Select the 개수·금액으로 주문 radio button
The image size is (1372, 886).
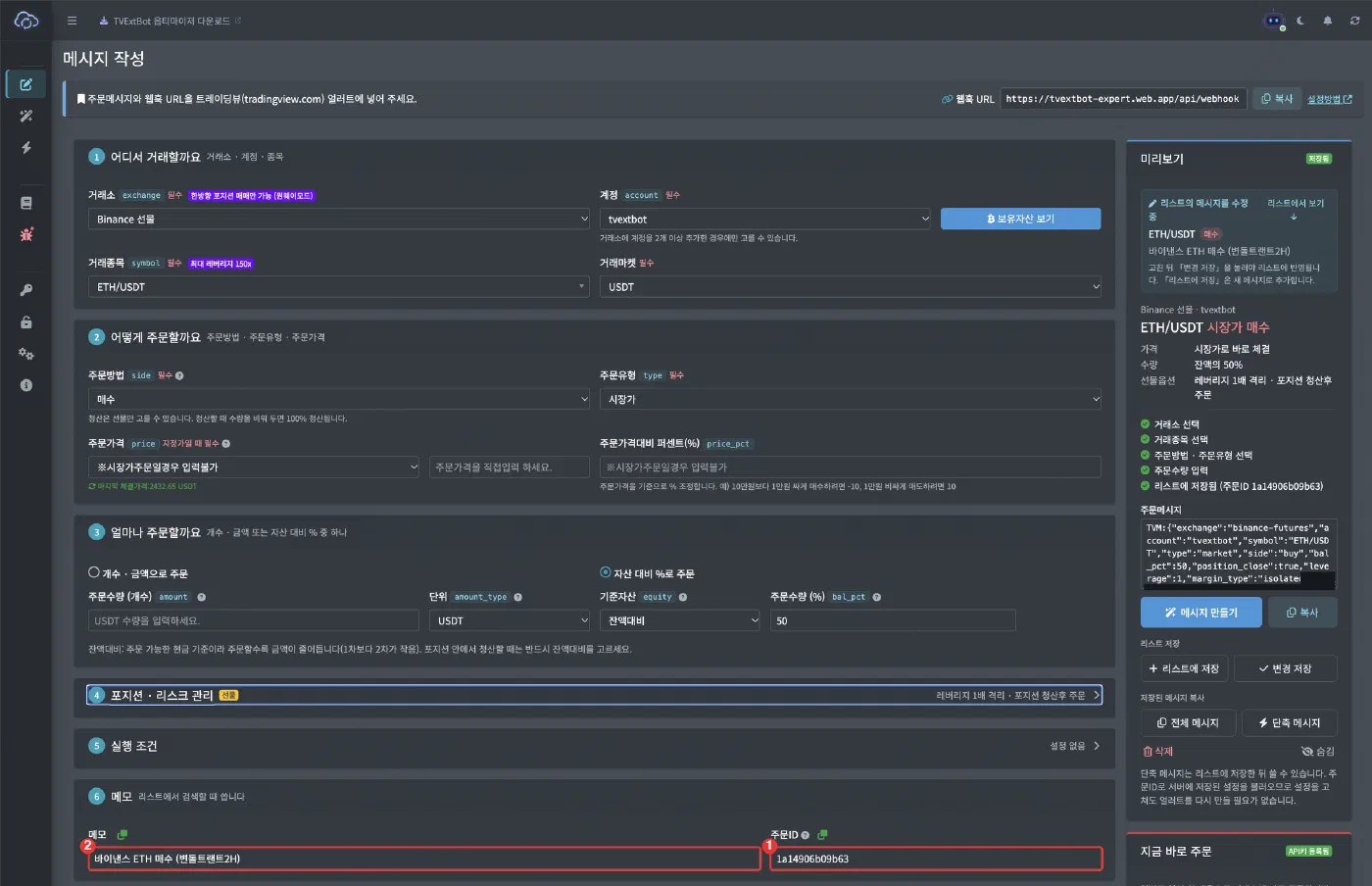(x=94, y=572)
